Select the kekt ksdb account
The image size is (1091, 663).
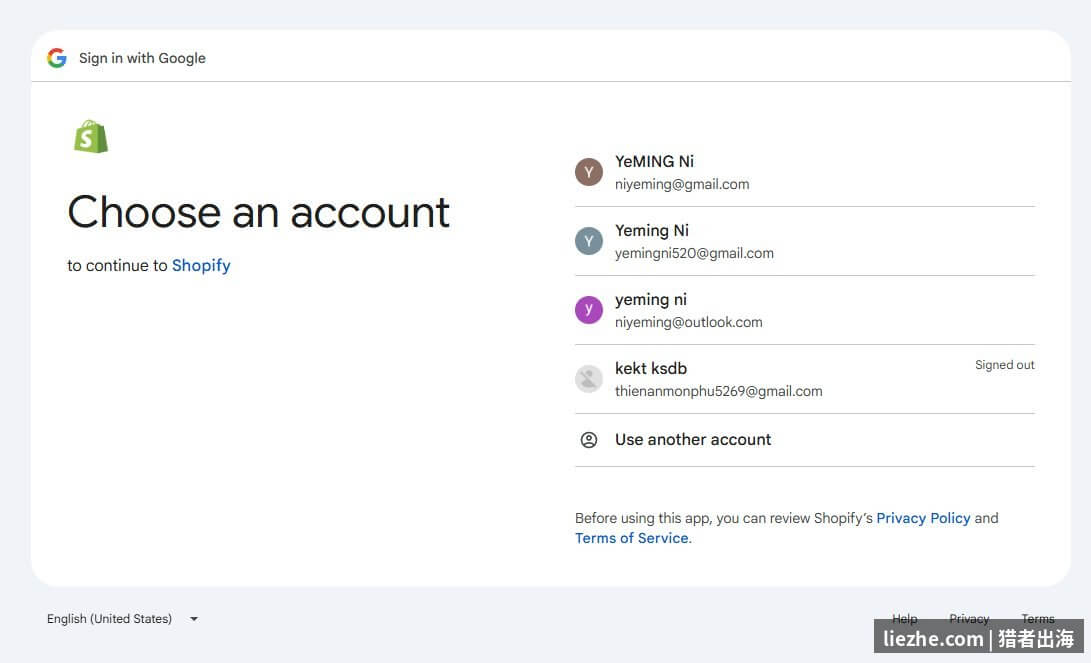coord(804,379)
